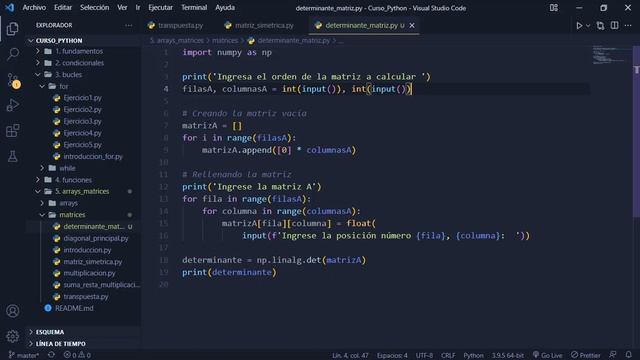
Task: Open the Ver menu
Action: click(x=122, y=8)
